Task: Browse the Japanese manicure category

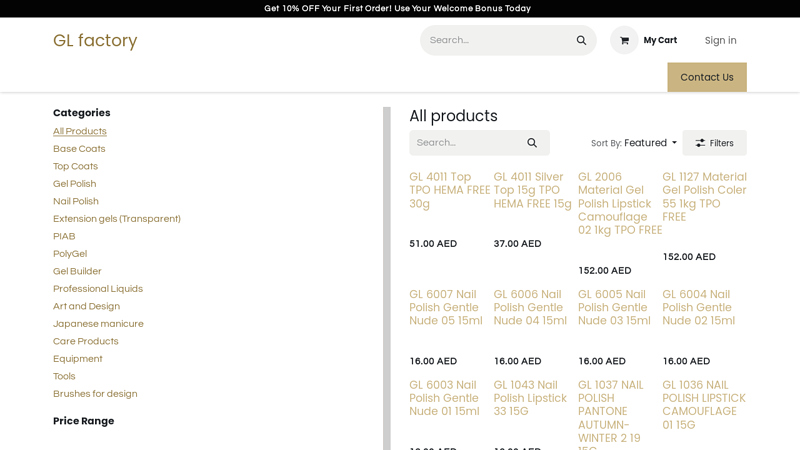Action: tap(98, 324)
